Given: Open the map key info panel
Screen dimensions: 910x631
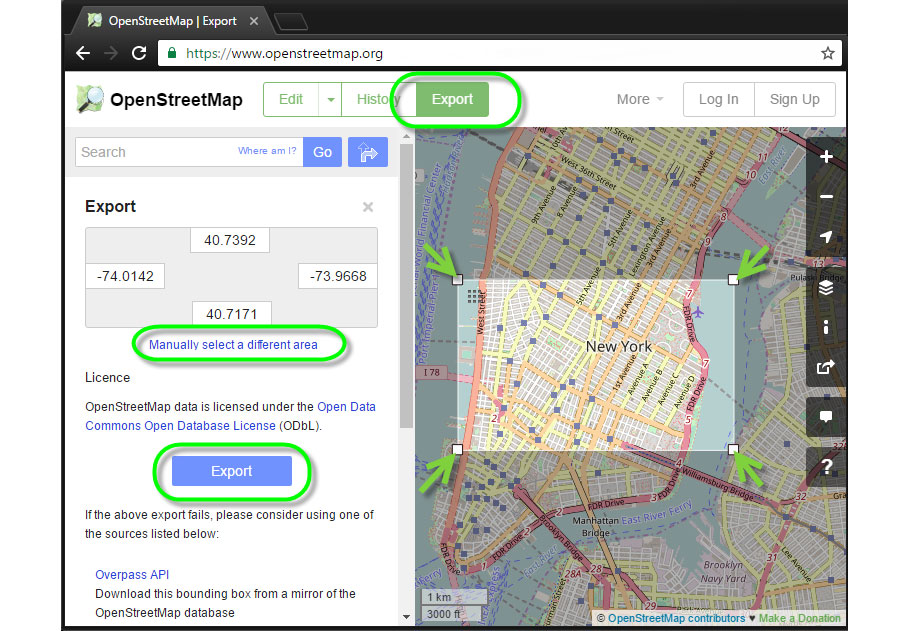Looking at the screenshot, I should [x=826, y=327].
